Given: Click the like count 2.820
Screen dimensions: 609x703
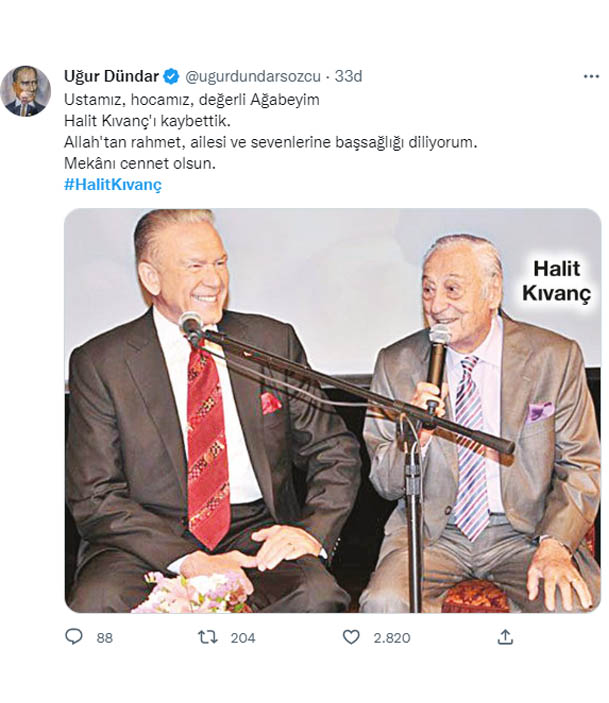Looking at the screenshot, I should tap(392, 638).
